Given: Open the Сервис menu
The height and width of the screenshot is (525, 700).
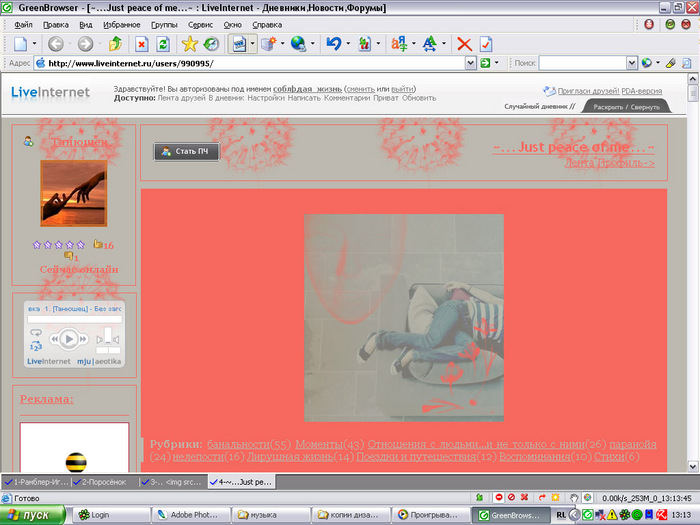Looking at the screenshot, I should 200,25.
